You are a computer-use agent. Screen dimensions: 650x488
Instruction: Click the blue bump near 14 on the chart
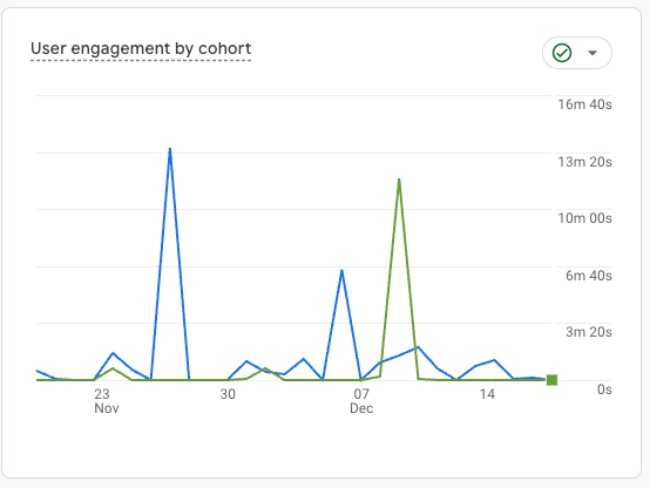[494, 360]
